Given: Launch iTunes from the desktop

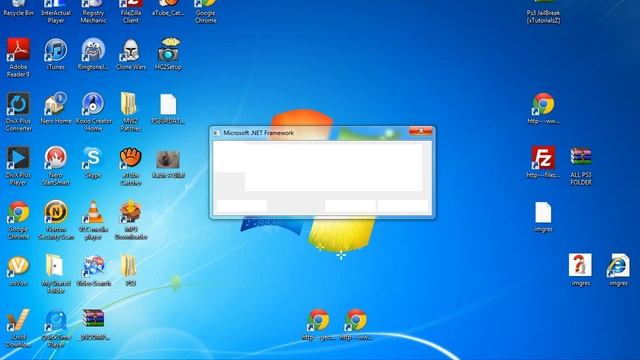Looking at the screenshot, I should (56, 49).
